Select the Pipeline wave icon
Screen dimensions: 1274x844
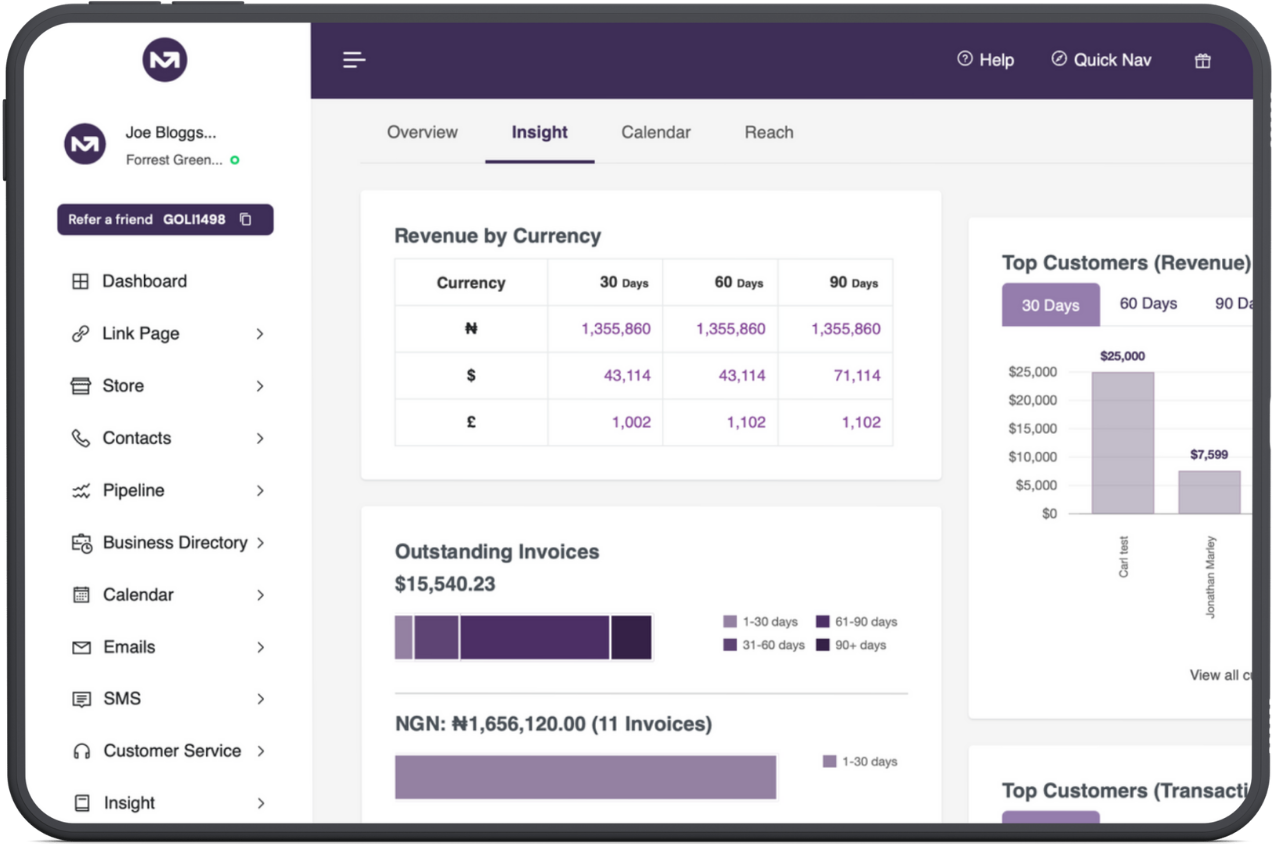point(80,490)
